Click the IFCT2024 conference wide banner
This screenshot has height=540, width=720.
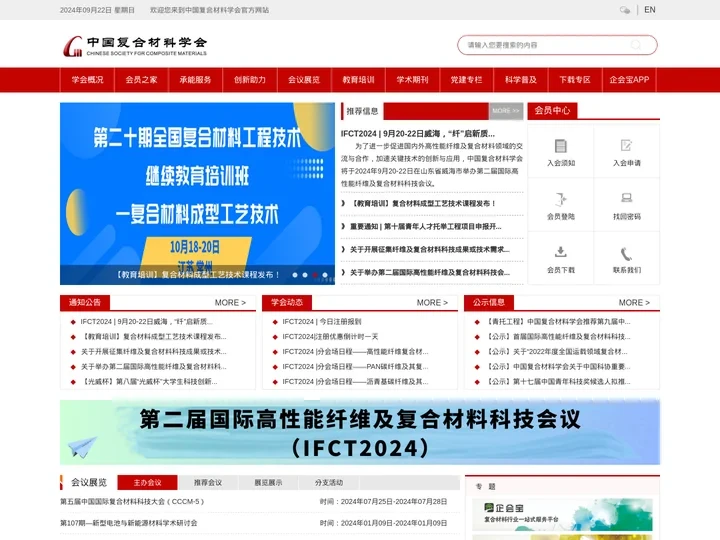coord(360,432)
